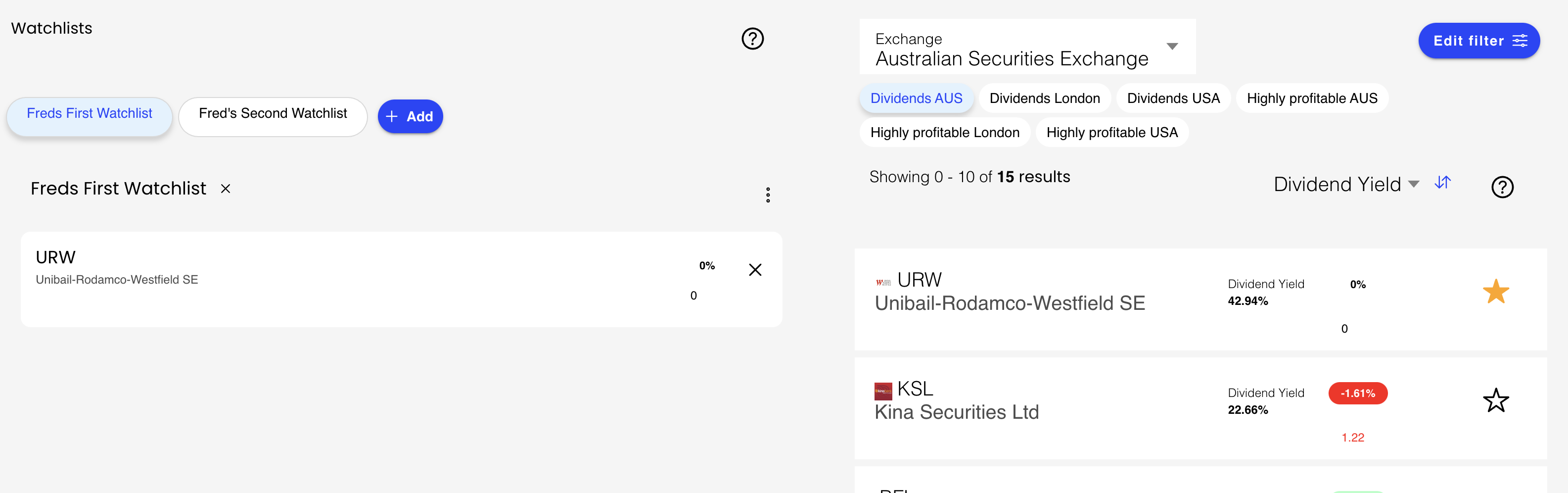Click the X next to Freds First Watchlist title

[225, 189]
